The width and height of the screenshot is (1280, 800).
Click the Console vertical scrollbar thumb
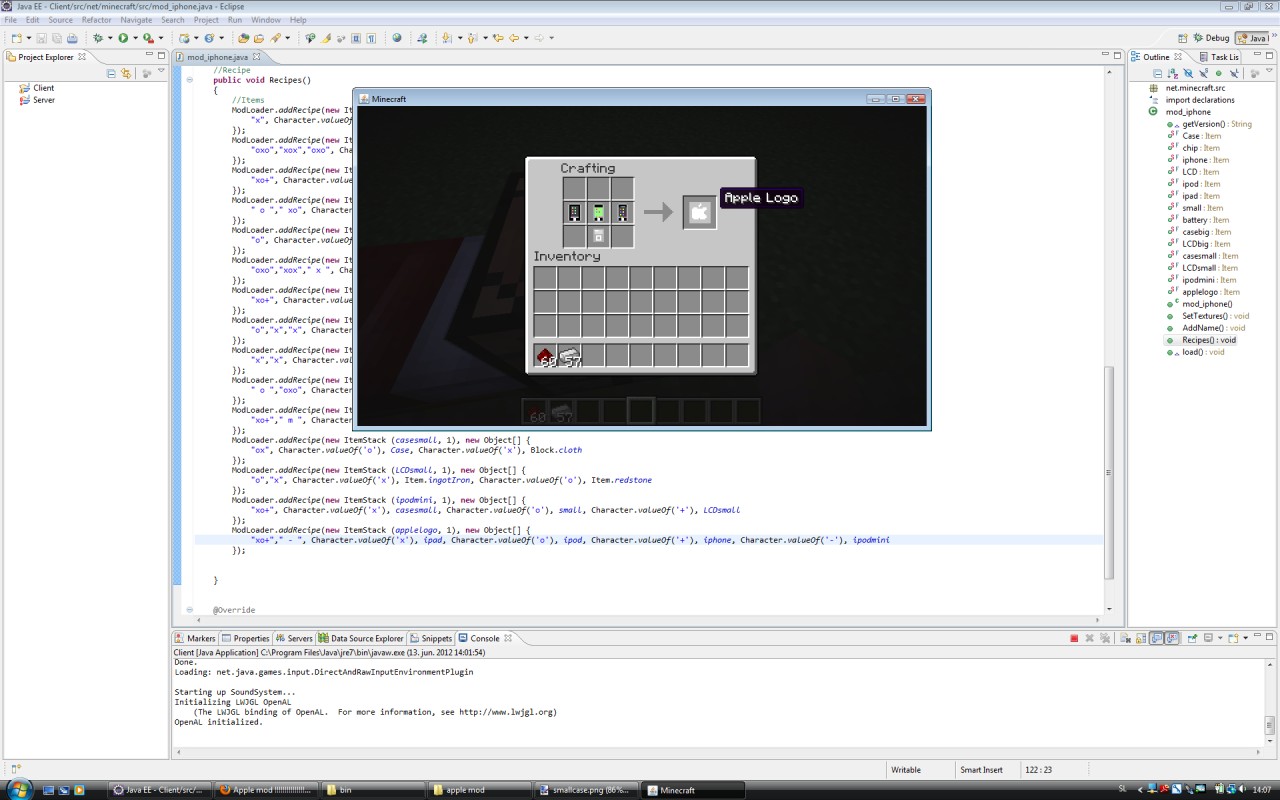[1270, 725]
